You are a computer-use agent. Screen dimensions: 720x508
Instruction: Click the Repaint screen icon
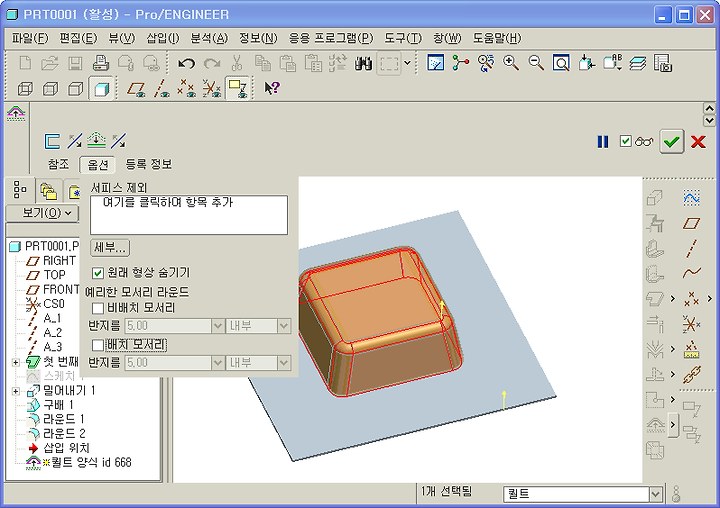pos(435,63)
